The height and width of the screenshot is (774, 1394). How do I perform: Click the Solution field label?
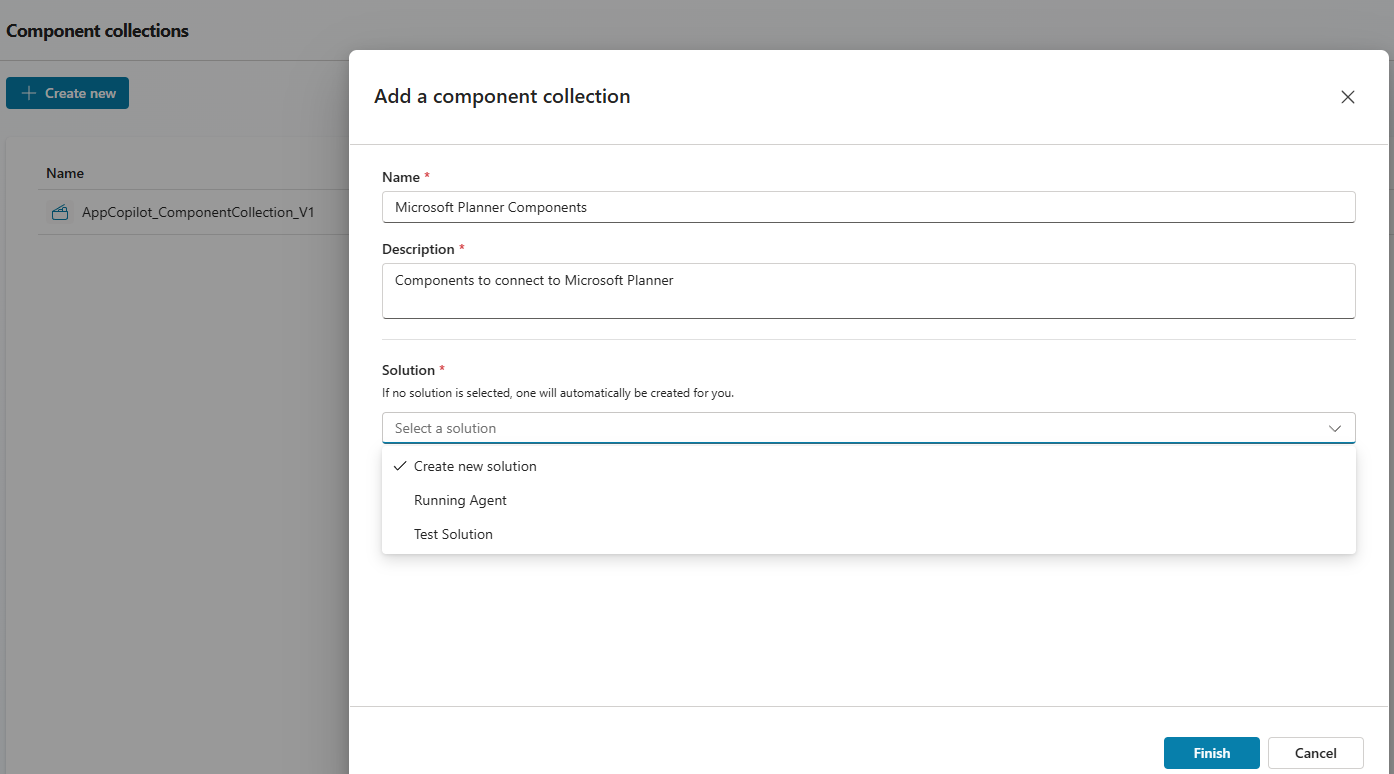tap(408, 370)
